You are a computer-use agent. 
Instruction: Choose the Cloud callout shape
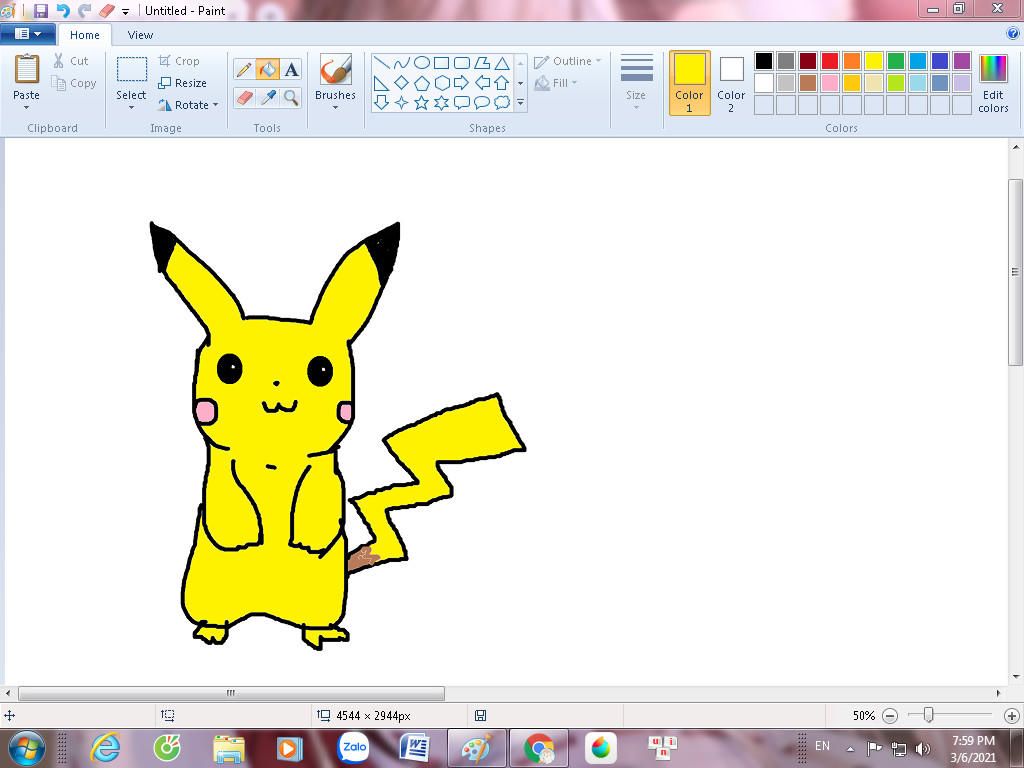[x=502, y=103]
